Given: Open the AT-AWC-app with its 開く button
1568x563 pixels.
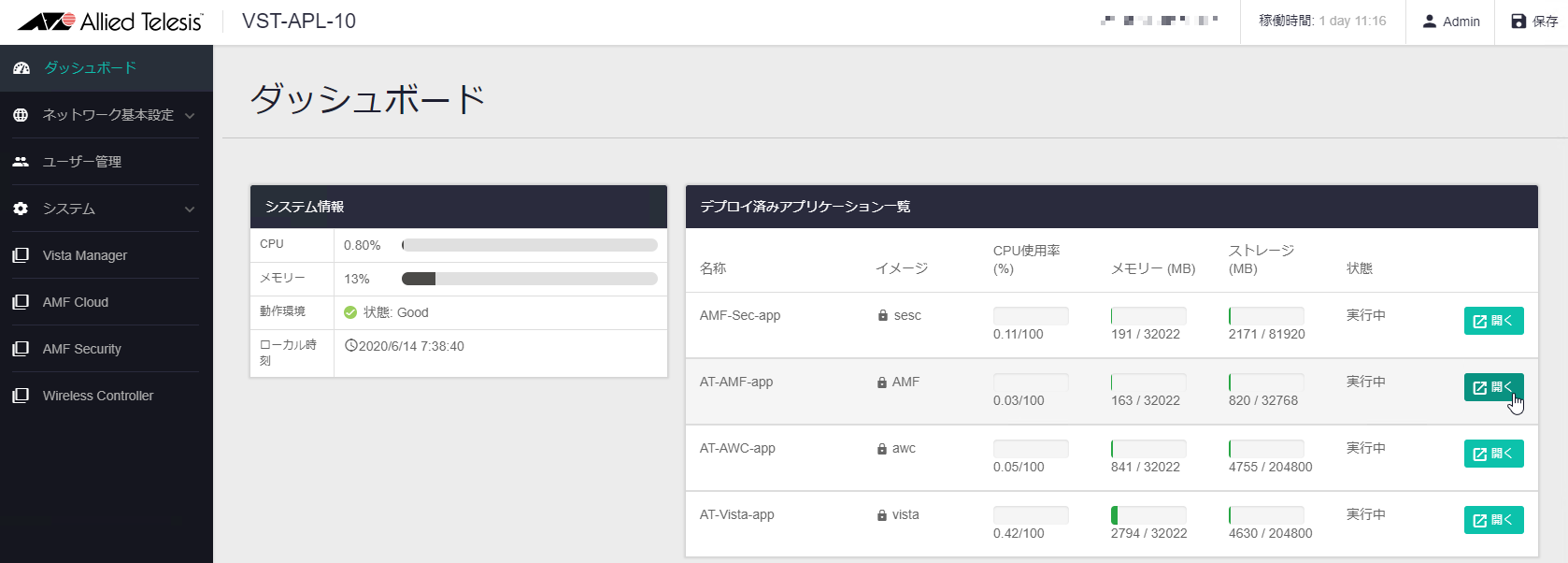Looking at the screenshot, I should click(x=1493, y=454).
